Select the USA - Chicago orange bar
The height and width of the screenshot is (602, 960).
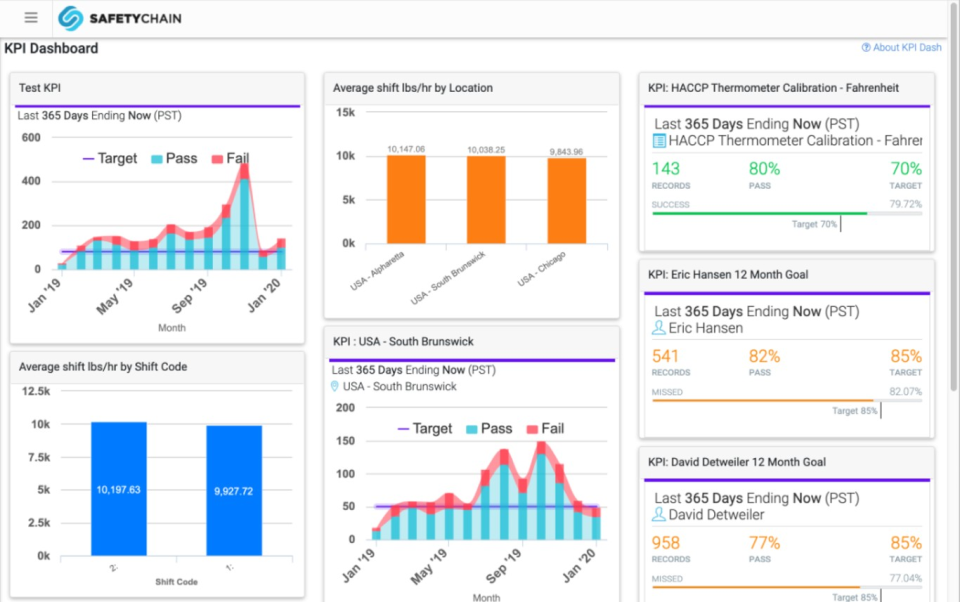[566, 201]
